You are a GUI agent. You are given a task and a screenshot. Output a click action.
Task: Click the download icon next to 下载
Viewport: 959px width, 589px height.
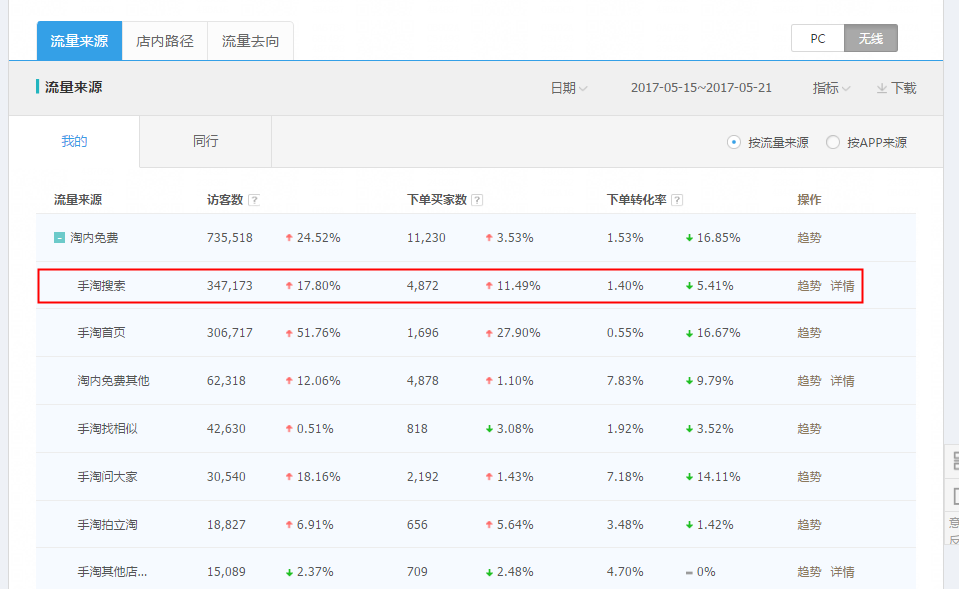click(880, 88)
